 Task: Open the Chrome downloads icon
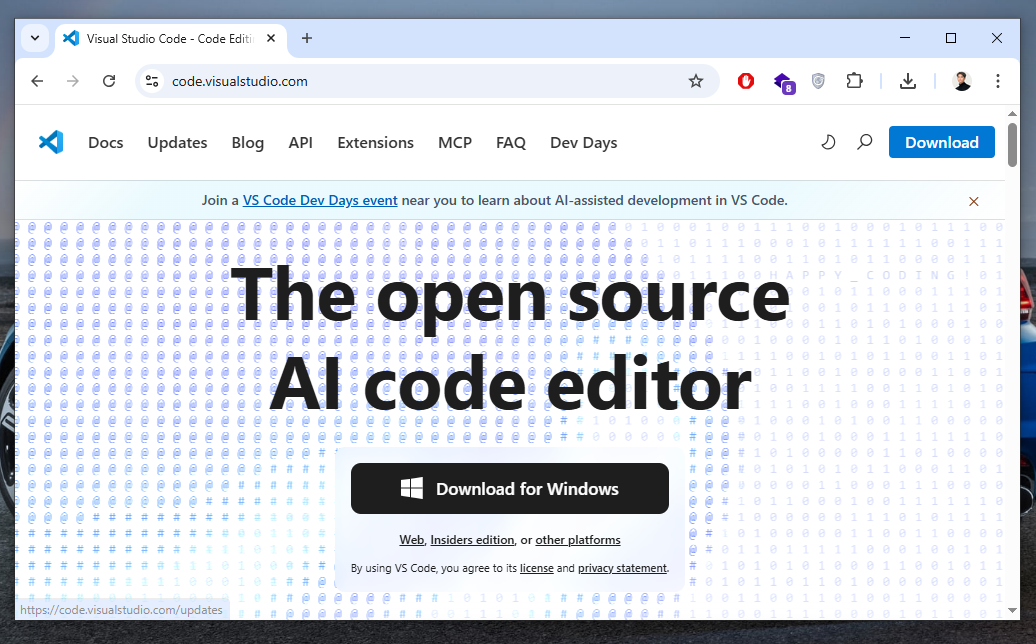pyautogui.click(x=908, y=81)
